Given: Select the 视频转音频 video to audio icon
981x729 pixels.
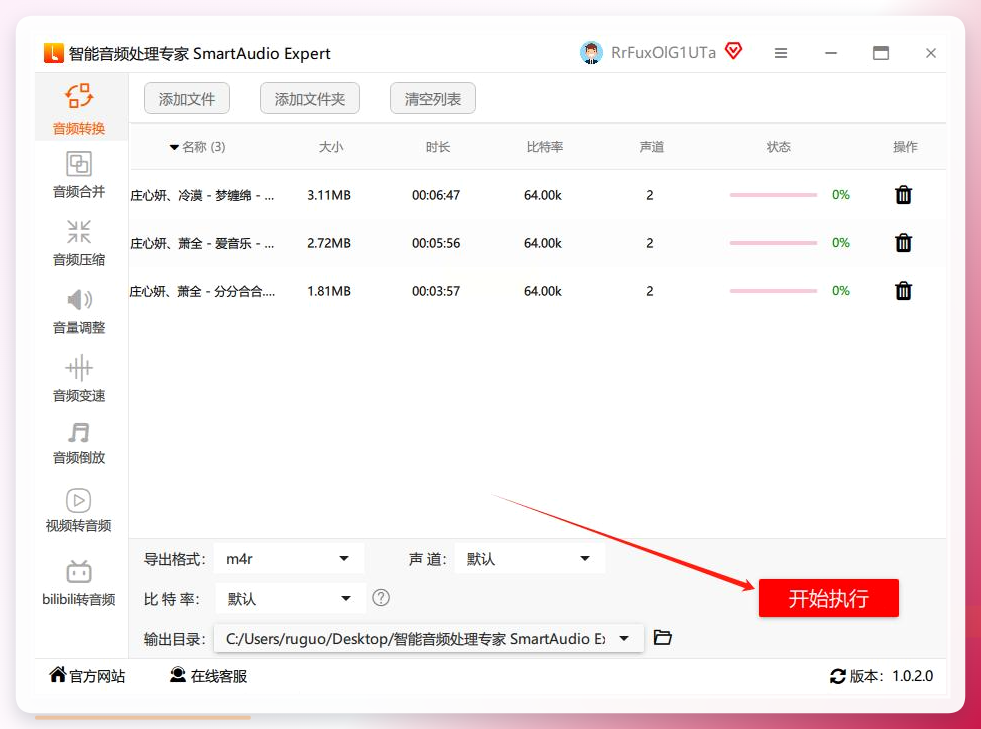Looking at the screenshot, I should pos(79,501).
